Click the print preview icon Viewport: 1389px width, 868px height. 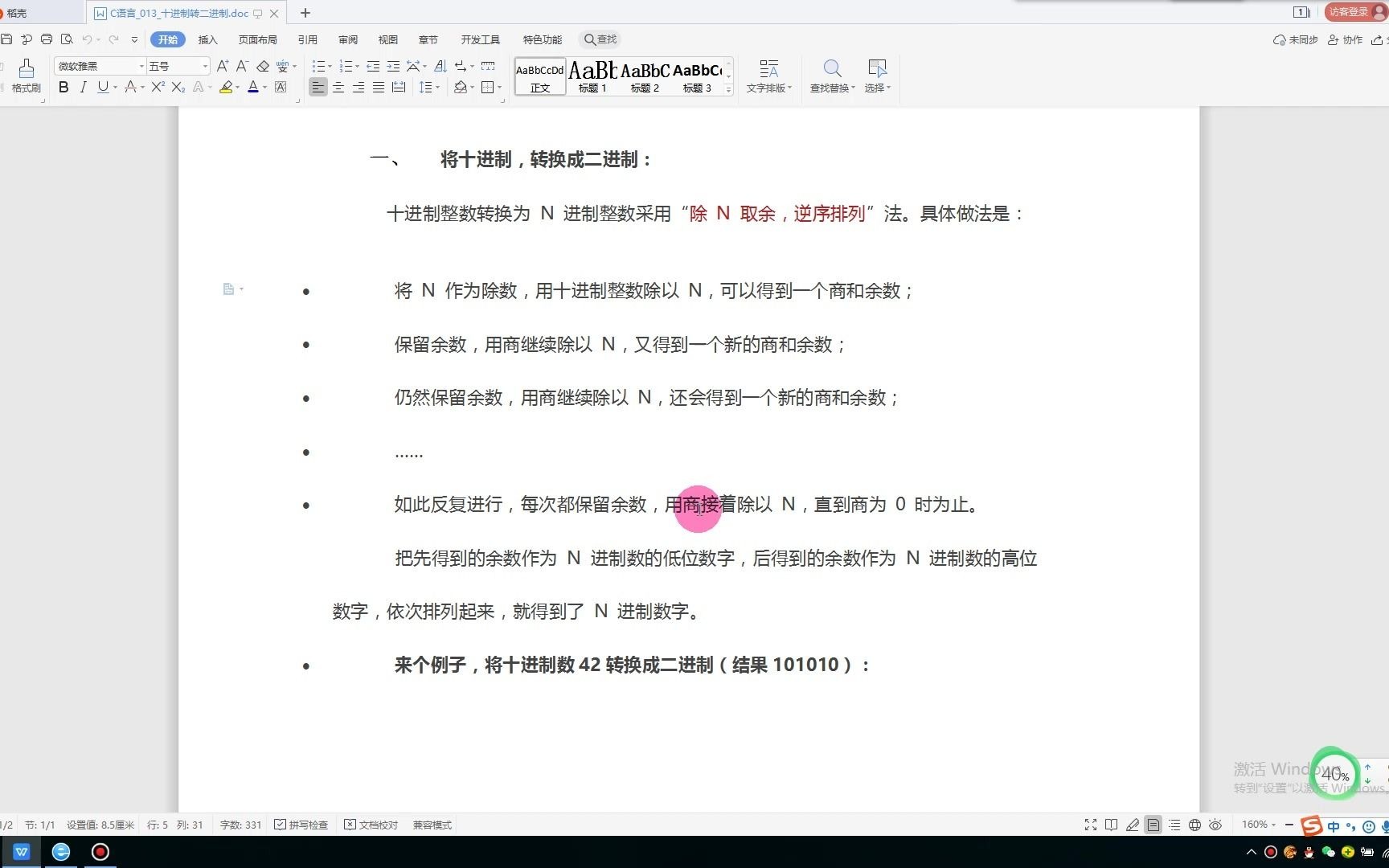click(67, 39)
